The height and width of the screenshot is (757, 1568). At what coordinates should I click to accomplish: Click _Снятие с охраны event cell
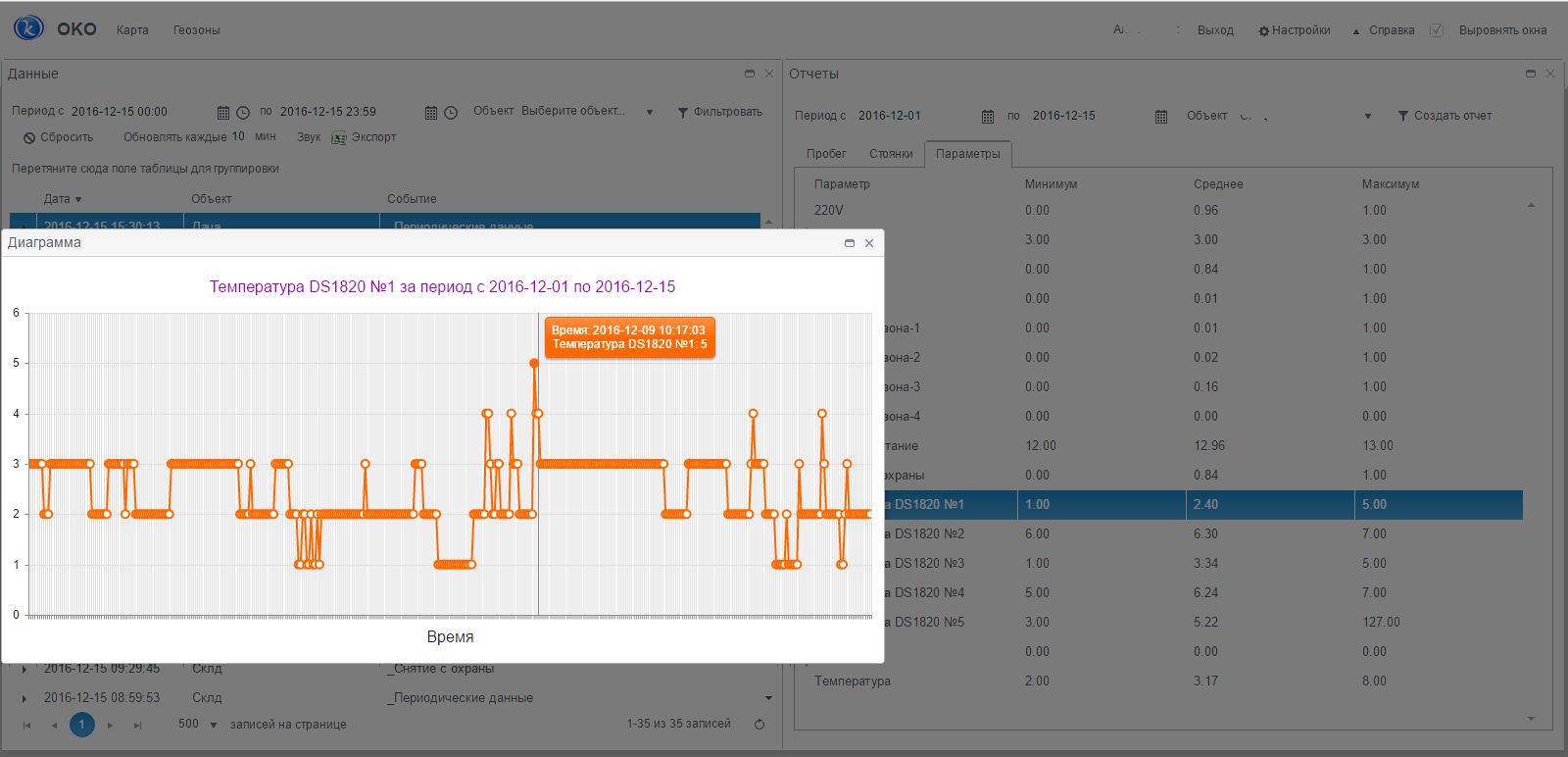click(440, 669)
